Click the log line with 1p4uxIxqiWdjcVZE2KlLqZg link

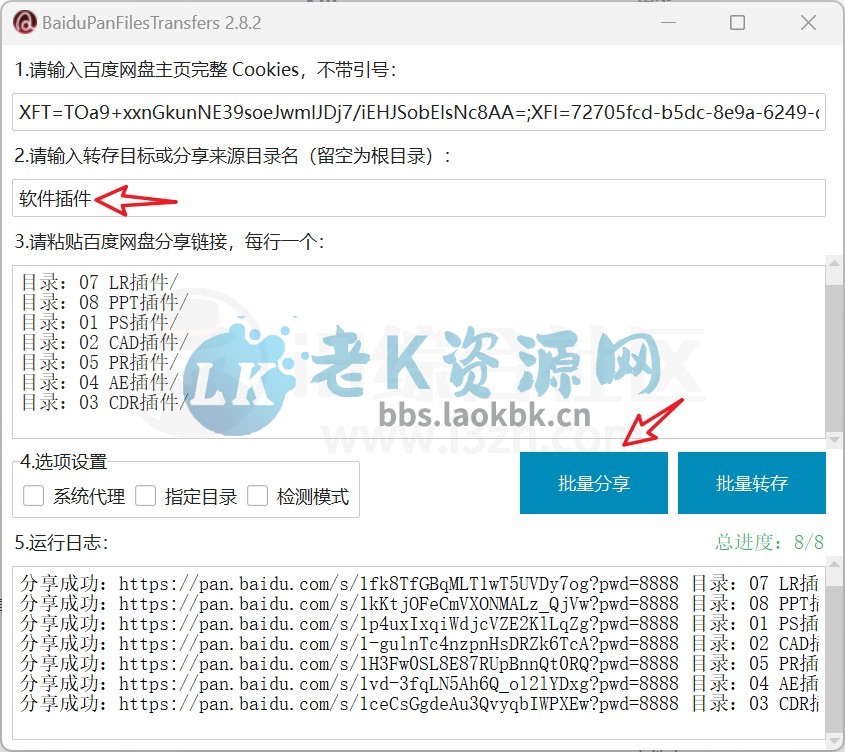click(x=419, y=623)
